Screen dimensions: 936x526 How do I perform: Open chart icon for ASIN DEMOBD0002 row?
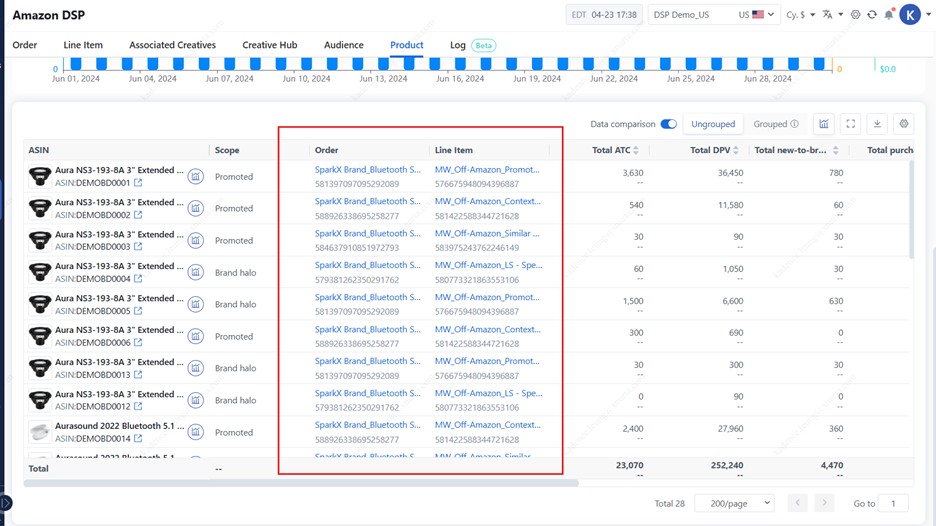pyautogui.click(x=196, y=208)
